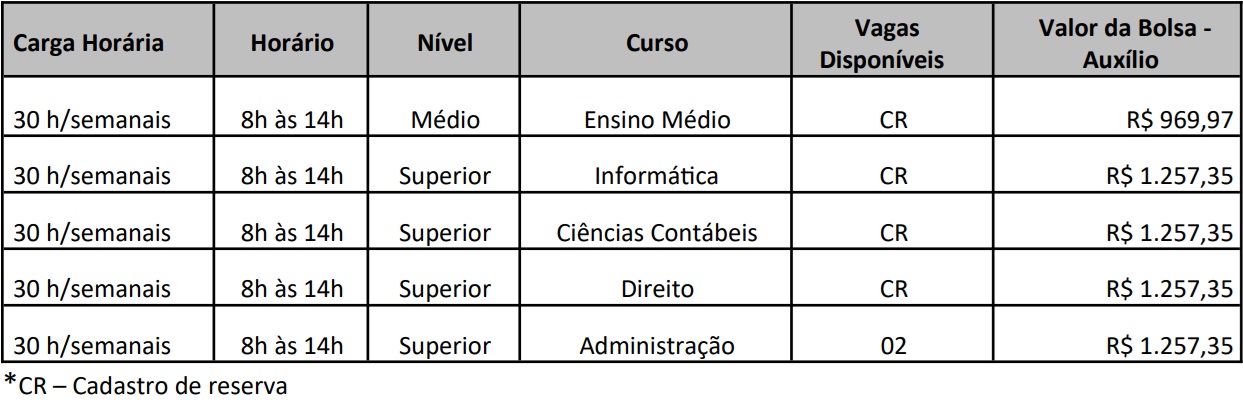Click Superior level in Ciências Contábeis row

pos(445,233)
